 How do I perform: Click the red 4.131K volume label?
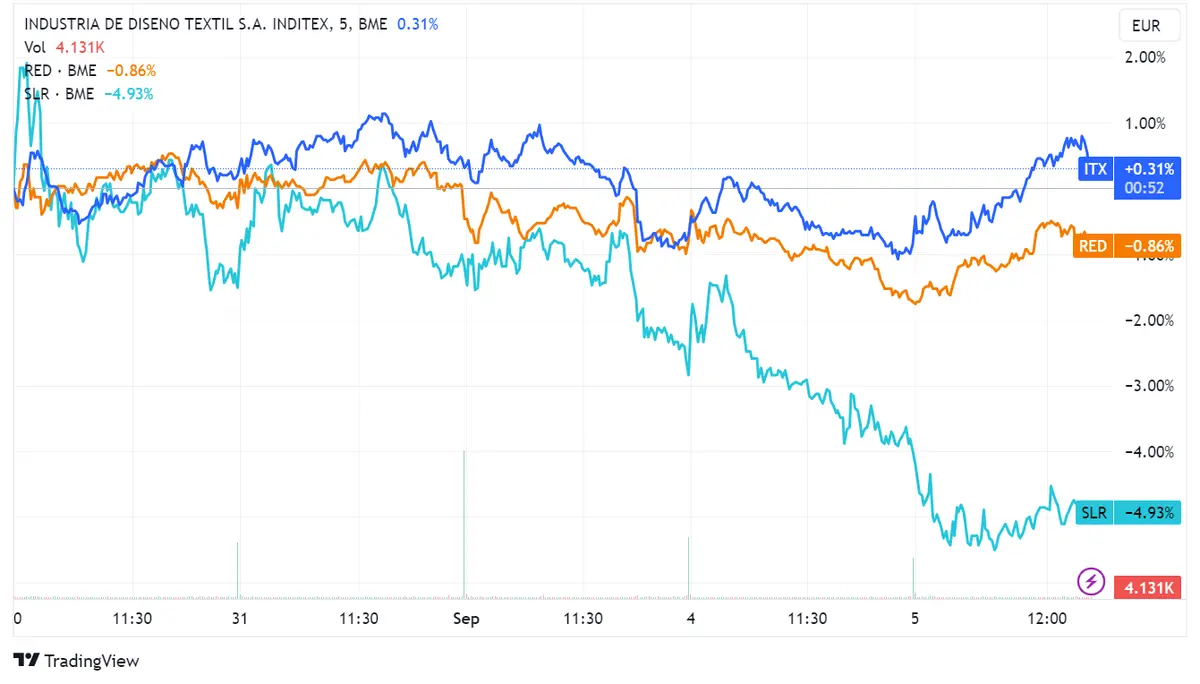click(x=1146, y=587)
